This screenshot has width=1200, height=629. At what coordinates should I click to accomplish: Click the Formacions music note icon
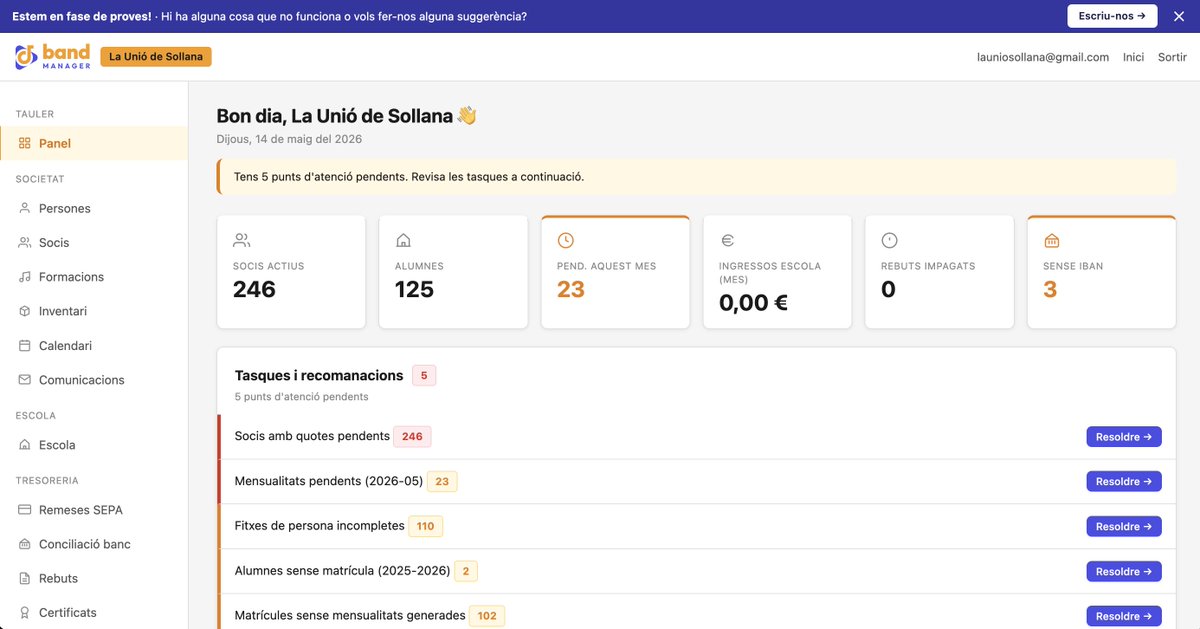[25, 277]
